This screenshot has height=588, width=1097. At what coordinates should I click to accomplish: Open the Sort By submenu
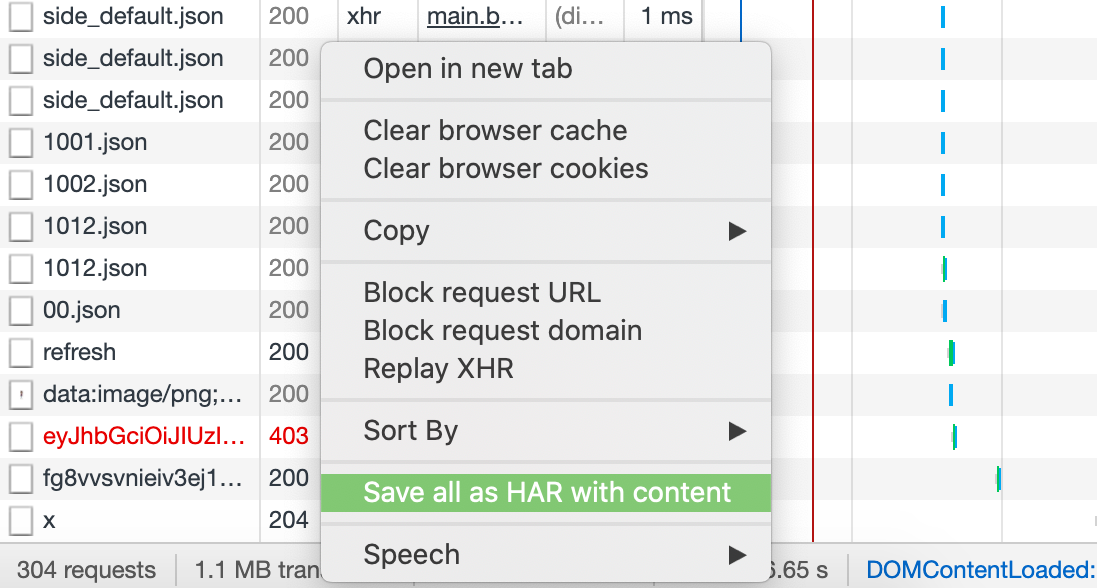point(546,431)
